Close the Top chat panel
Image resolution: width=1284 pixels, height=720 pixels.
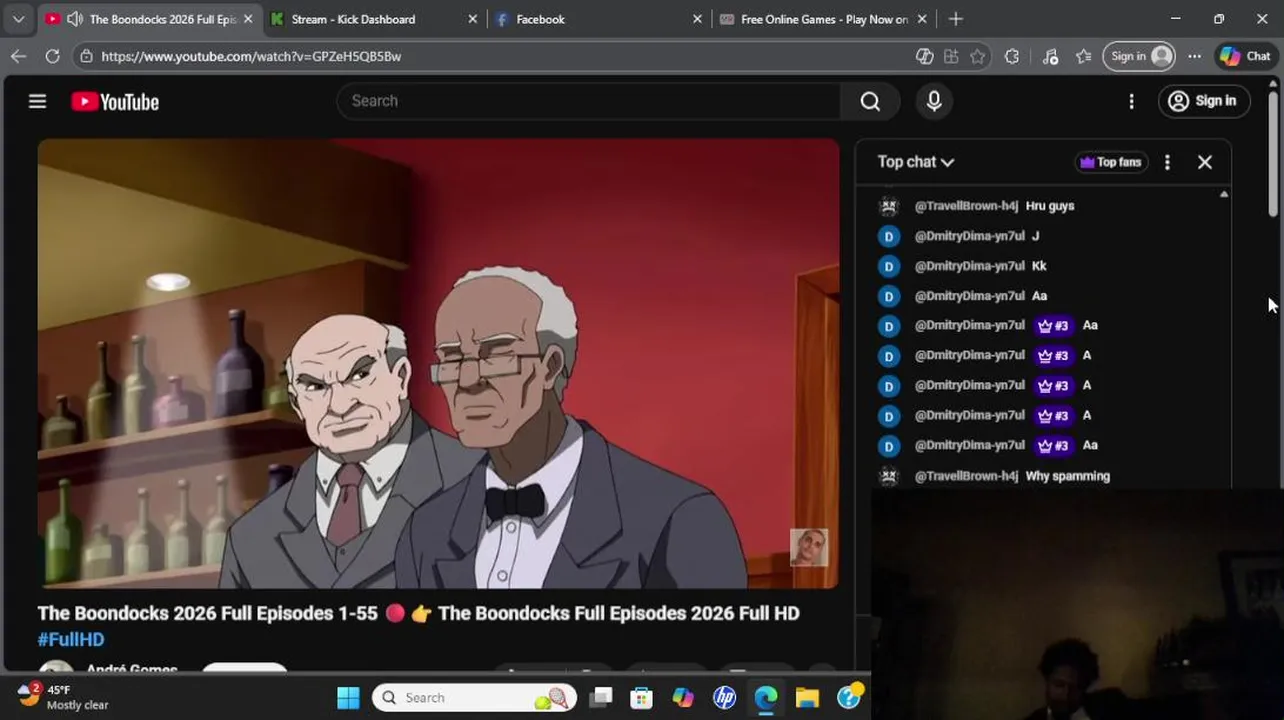coord(1204,162)
